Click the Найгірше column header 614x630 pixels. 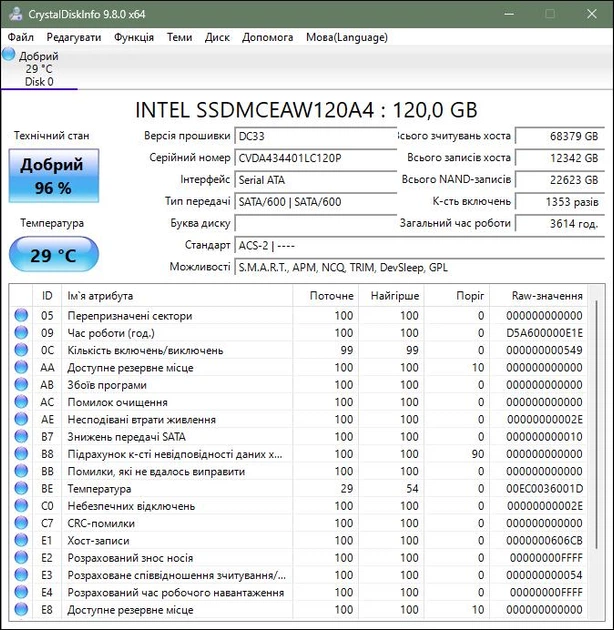[x=391, y=296]
